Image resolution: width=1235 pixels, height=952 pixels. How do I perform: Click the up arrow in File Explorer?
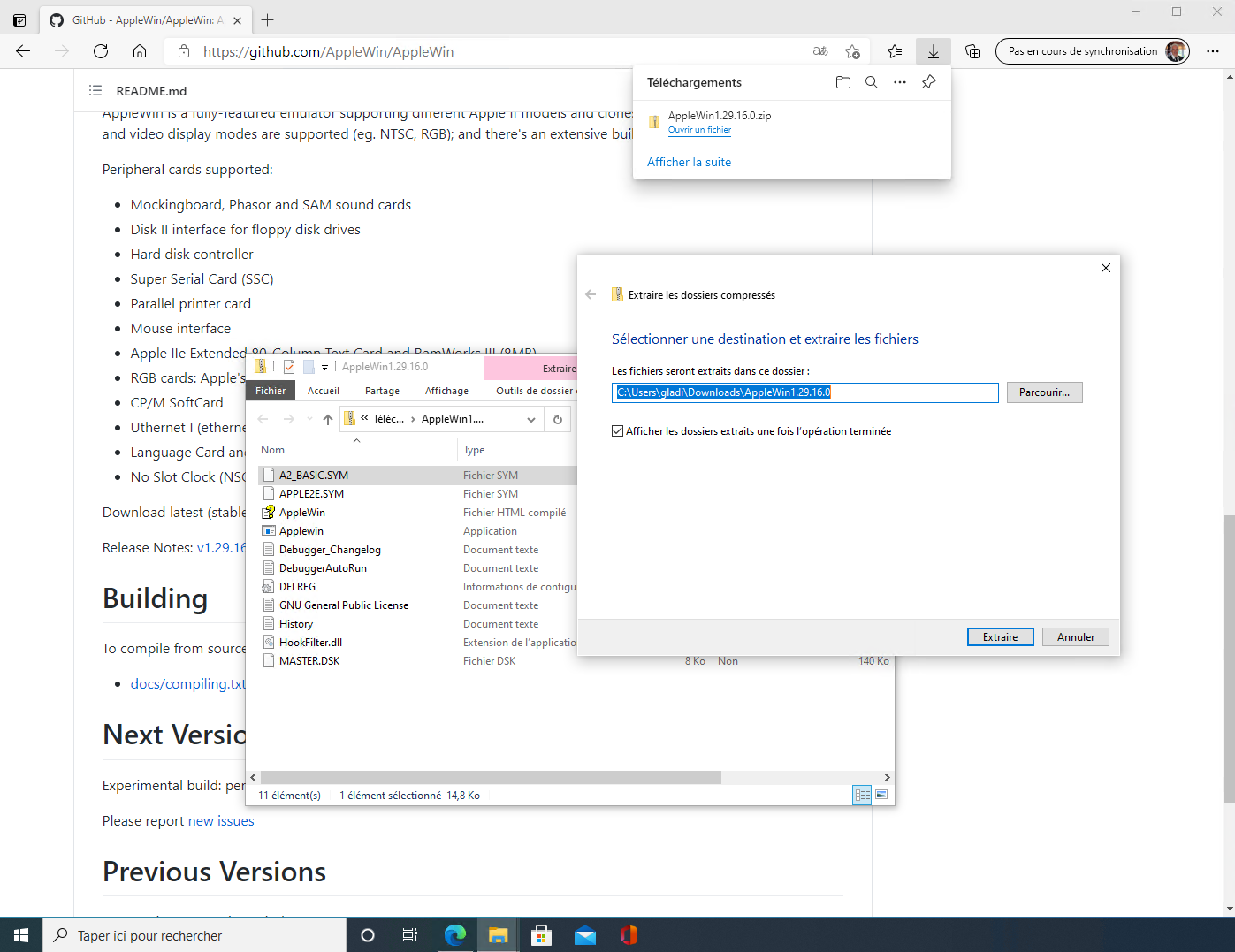click(x=328, y=419)
